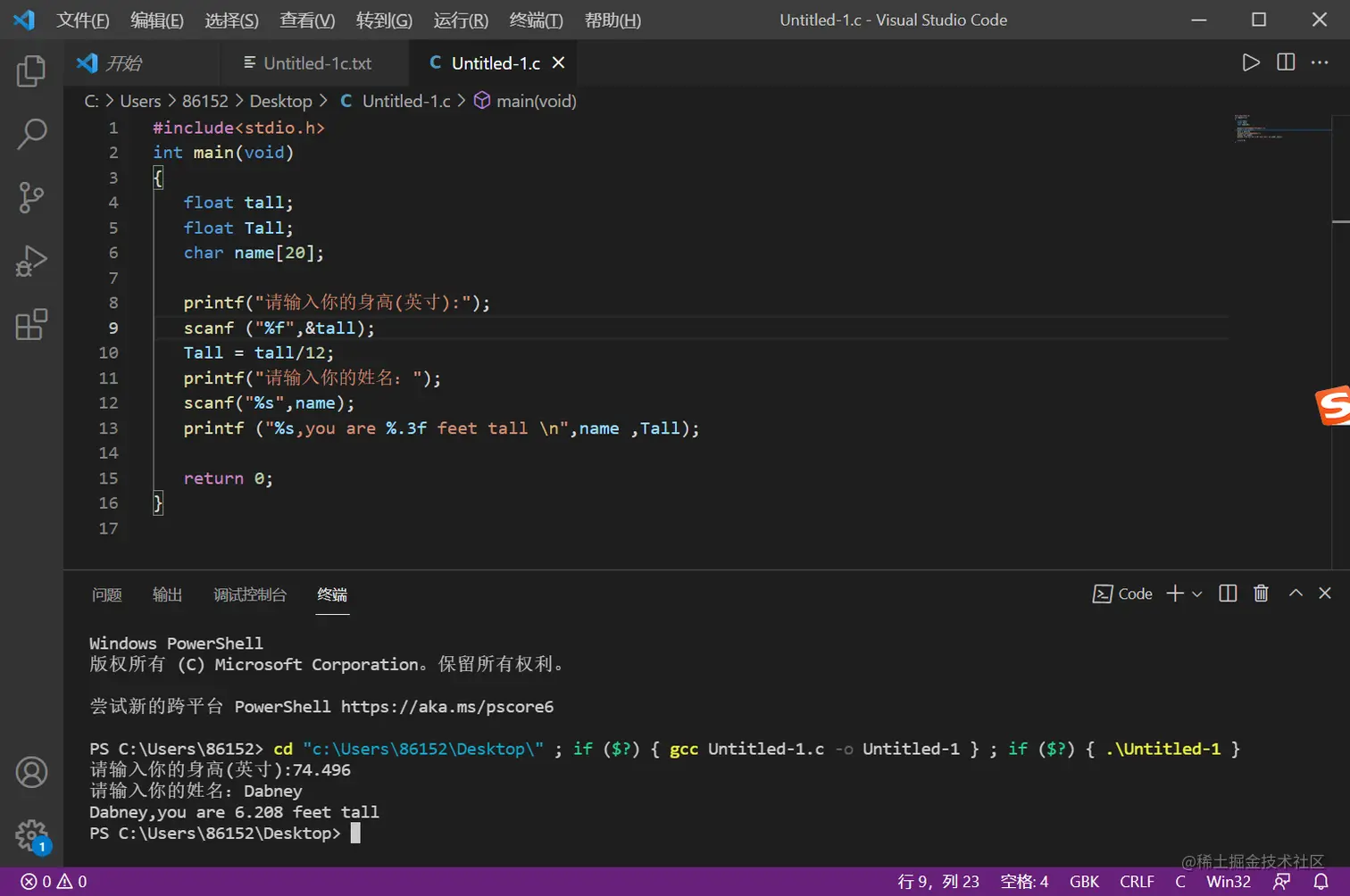Maximize the terminal panel size
The image size is (1350, 896).
pyautogui.click(x=1296, y=593)
